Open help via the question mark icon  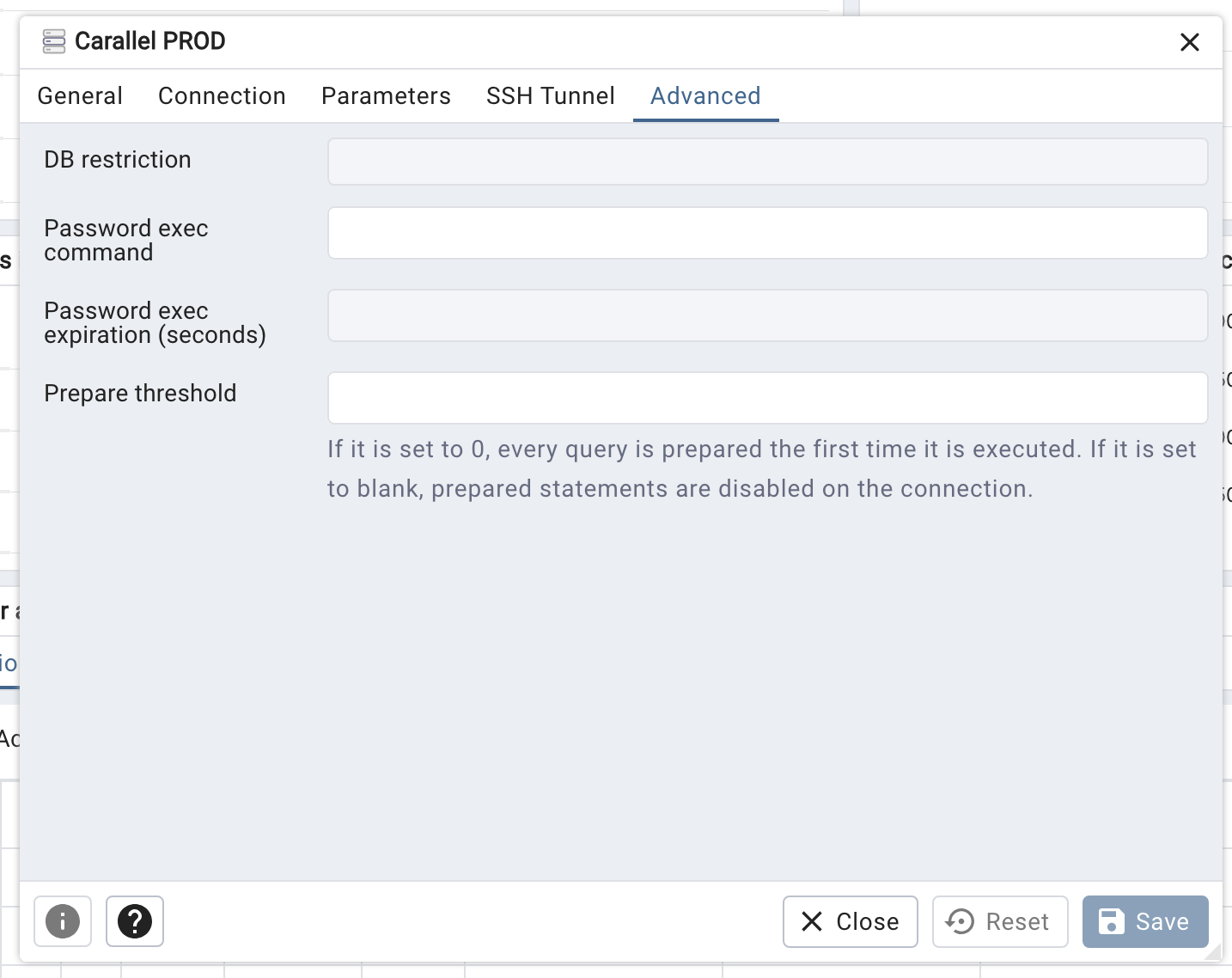tap(135, 921)
